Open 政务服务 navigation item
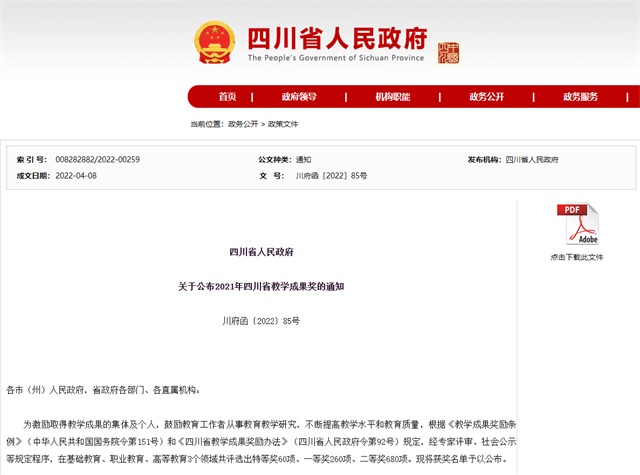Image resolution: width=640 pixels, height=475 pixels. pyautogui.click(x=580, y=97)
